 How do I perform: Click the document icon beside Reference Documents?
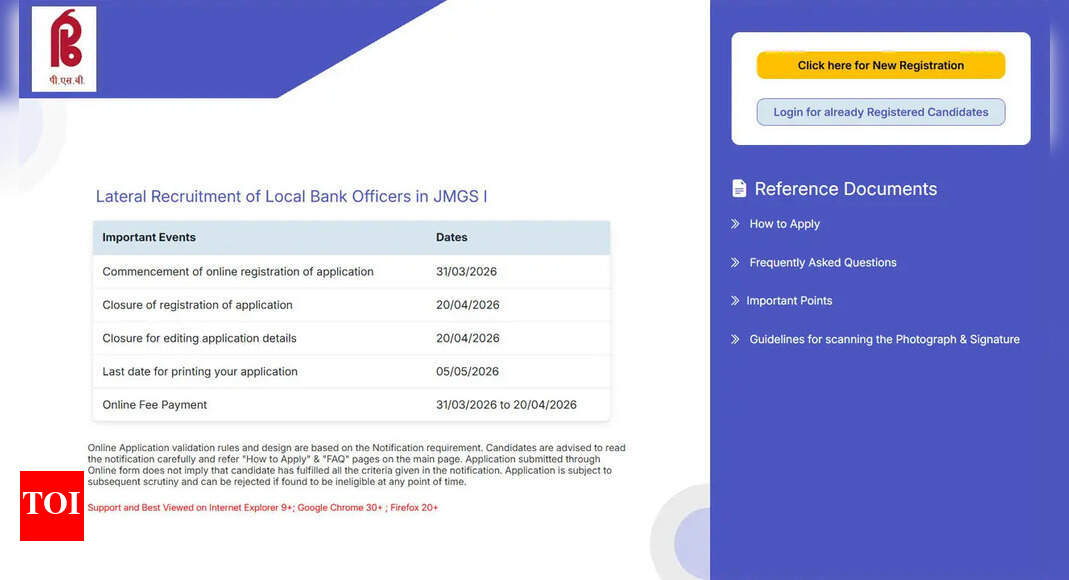point(738,188)
